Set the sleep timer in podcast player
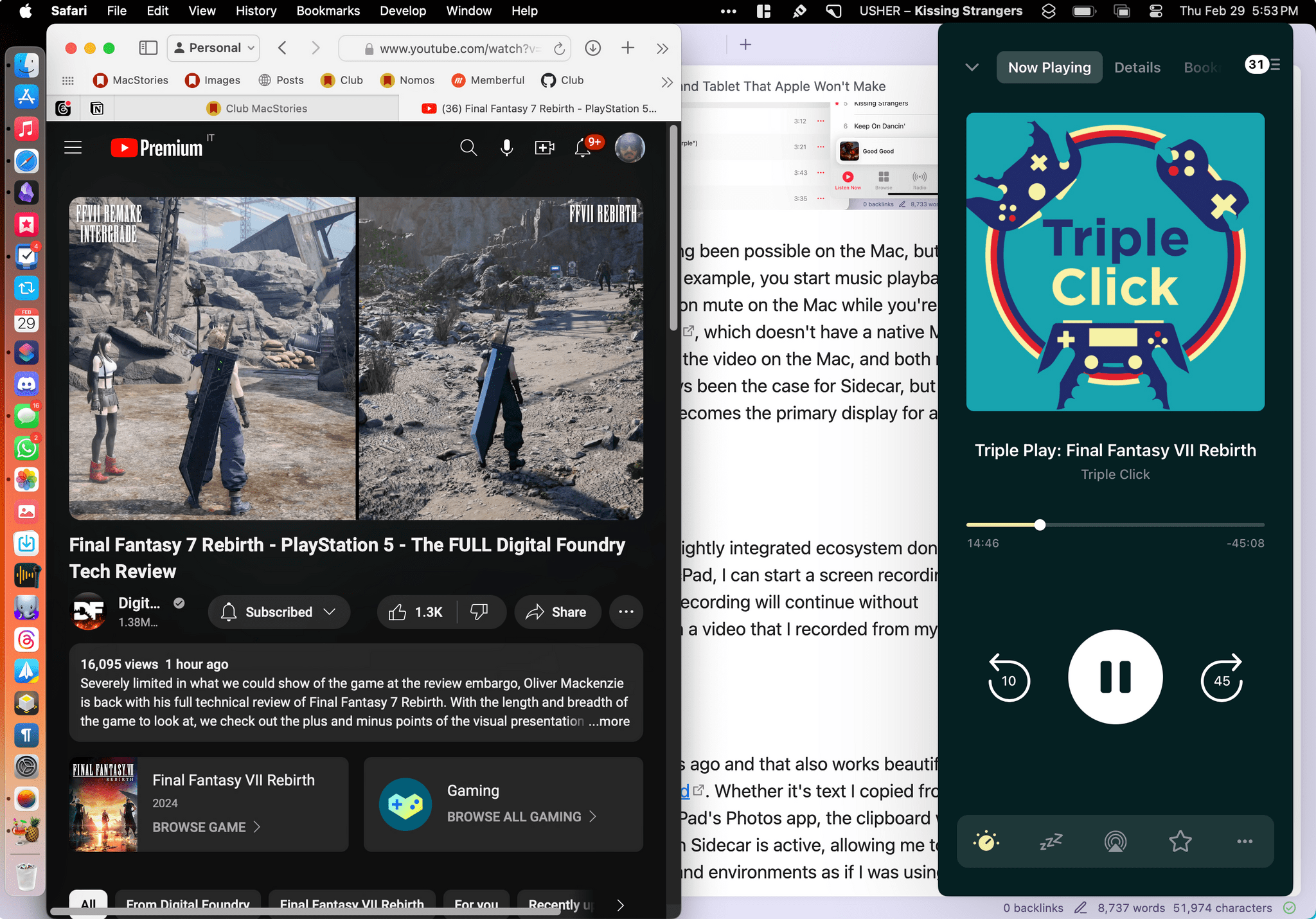The height and width of the screenshot is (919, 1316). pyautogui.click(x=1051, y=841)
